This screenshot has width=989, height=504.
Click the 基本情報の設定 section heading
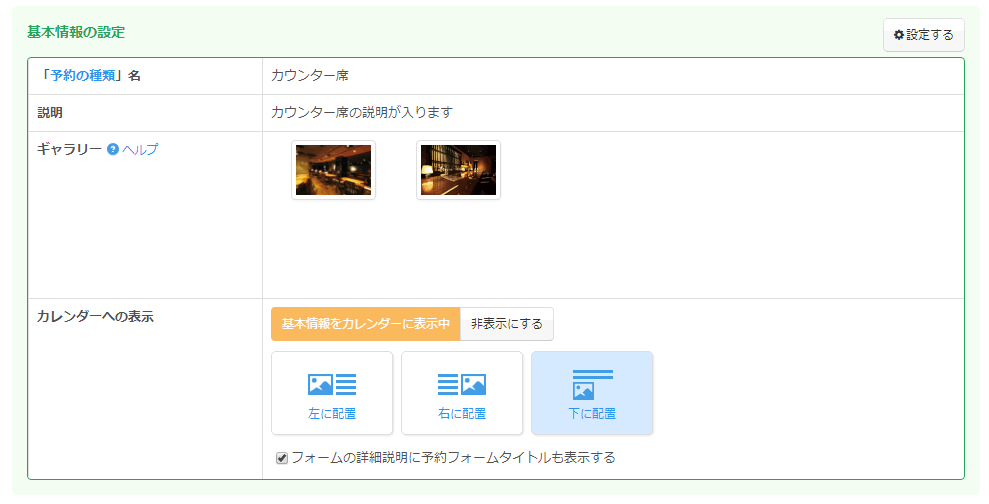tap(76, 32)
